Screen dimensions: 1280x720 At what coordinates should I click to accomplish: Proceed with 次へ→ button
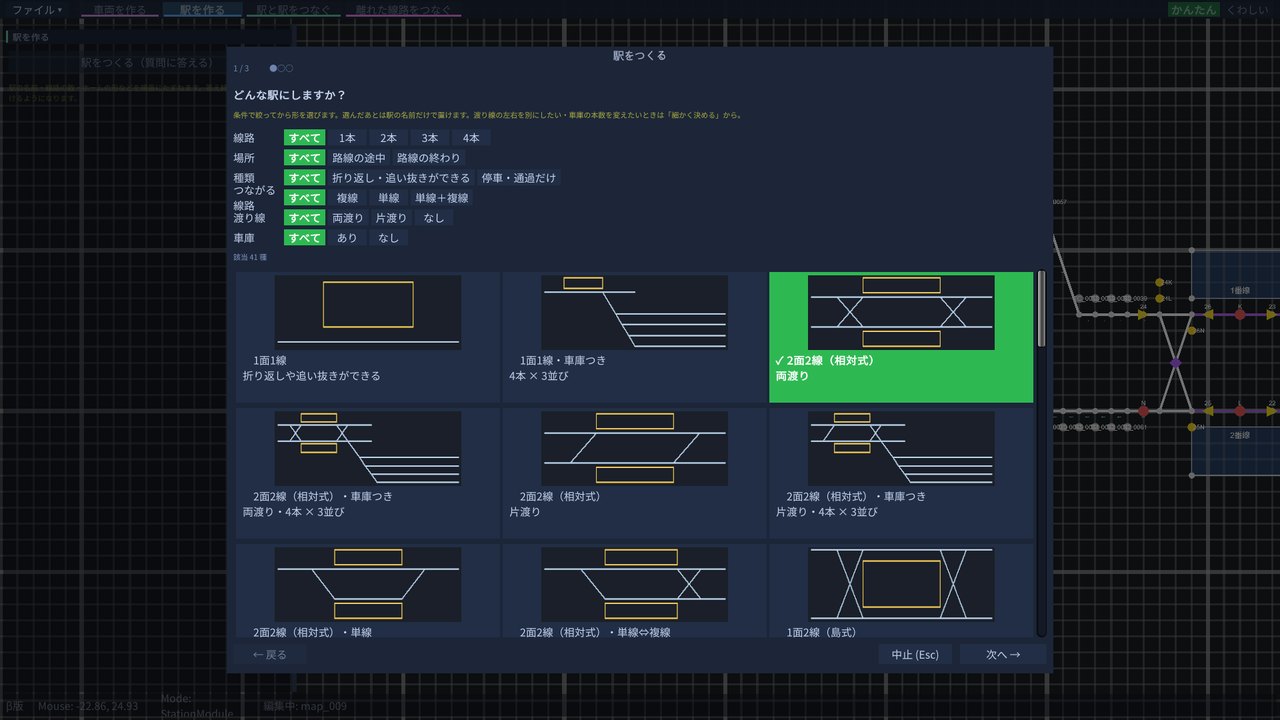[1003, 655]
